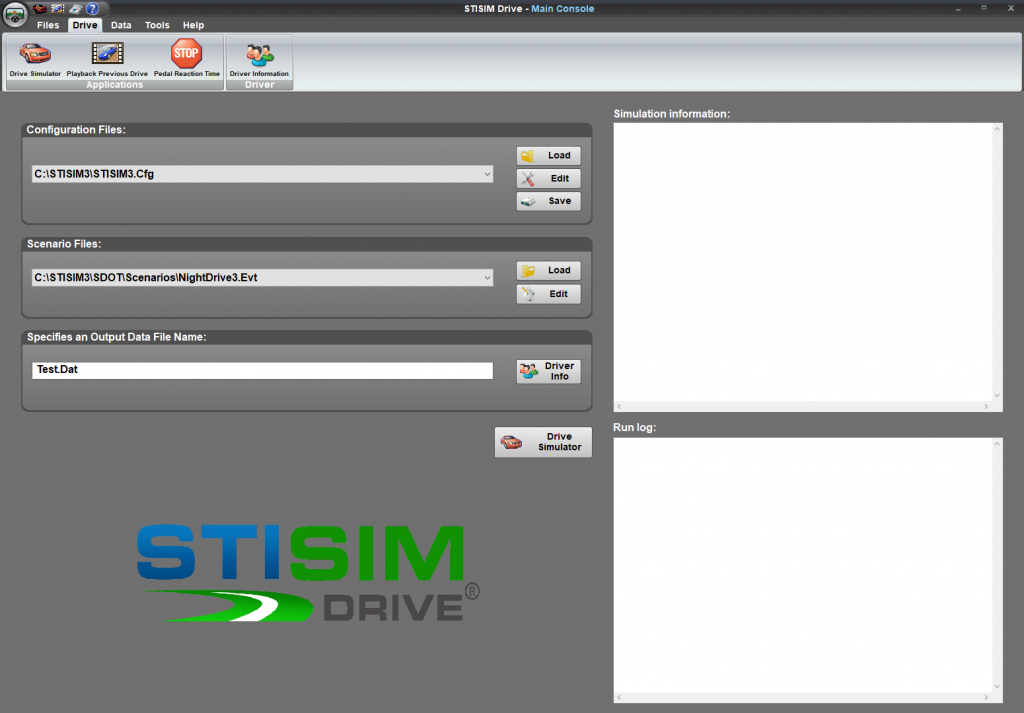This screenshot has width=1024, height=713.
Task: Click Simulation information vertical scrollbar up arrow
Action: click(997, 129)
